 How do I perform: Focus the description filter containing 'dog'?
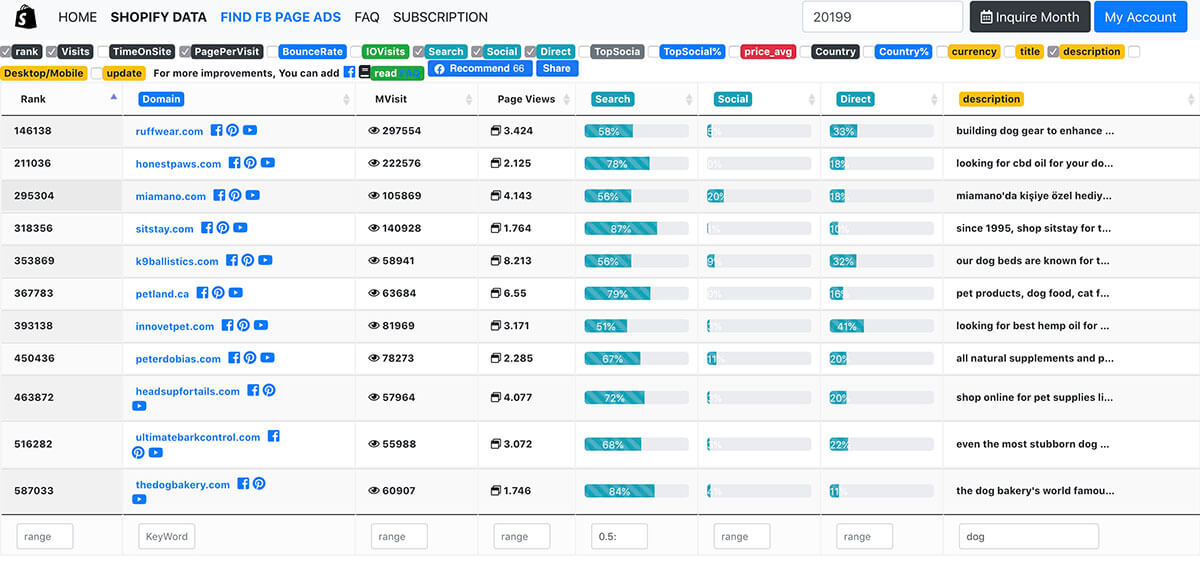coord(1028,537)
